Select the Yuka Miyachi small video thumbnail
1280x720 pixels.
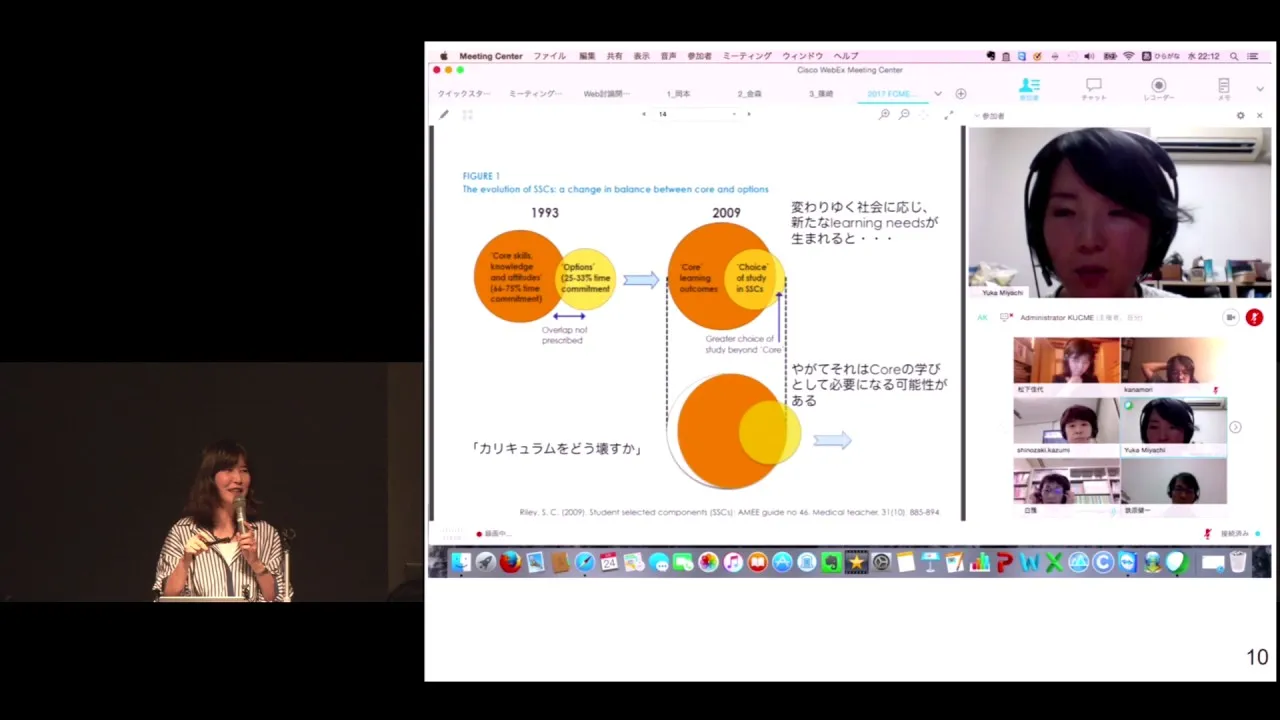[1173, 426]
